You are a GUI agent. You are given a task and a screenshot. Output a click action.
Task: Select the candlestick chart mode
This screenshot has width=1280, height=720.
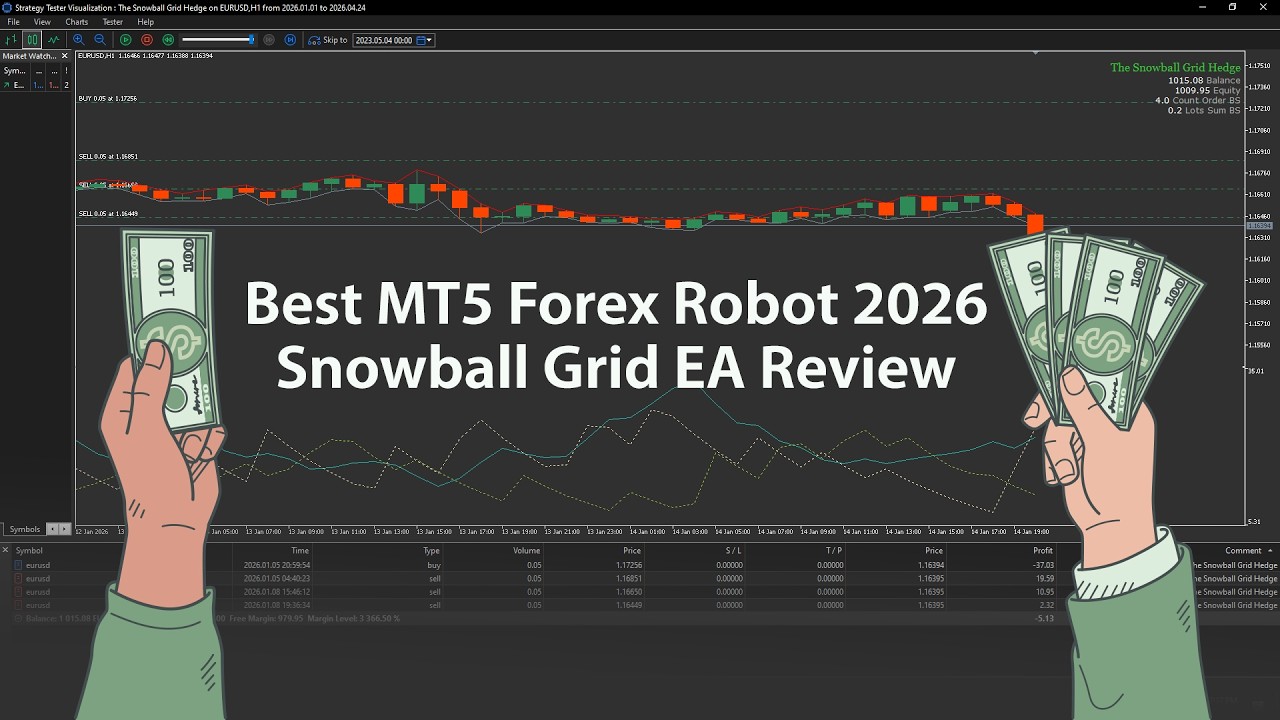(x=32, y=40)
